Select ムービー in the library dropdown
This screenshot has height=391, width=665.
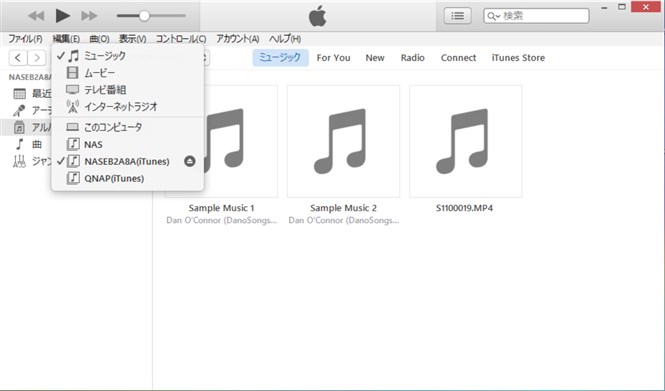(127, 73)
